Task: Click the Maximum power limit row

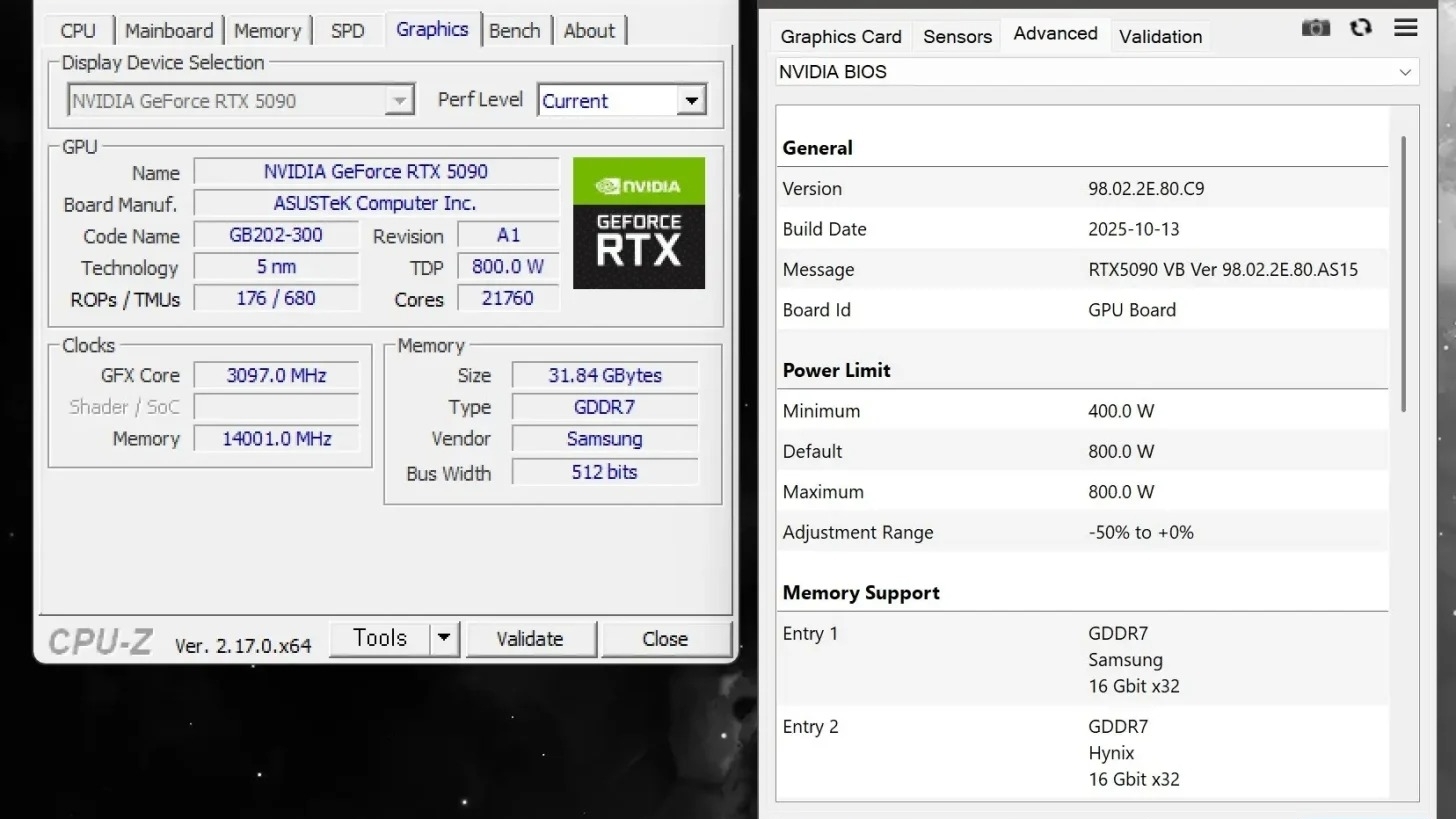Action: tap(1083, 492)
